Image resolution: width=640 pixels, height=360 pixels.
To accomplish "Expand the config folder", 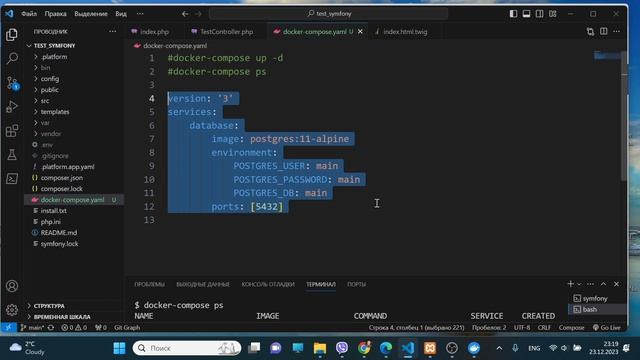I will 50,79.
